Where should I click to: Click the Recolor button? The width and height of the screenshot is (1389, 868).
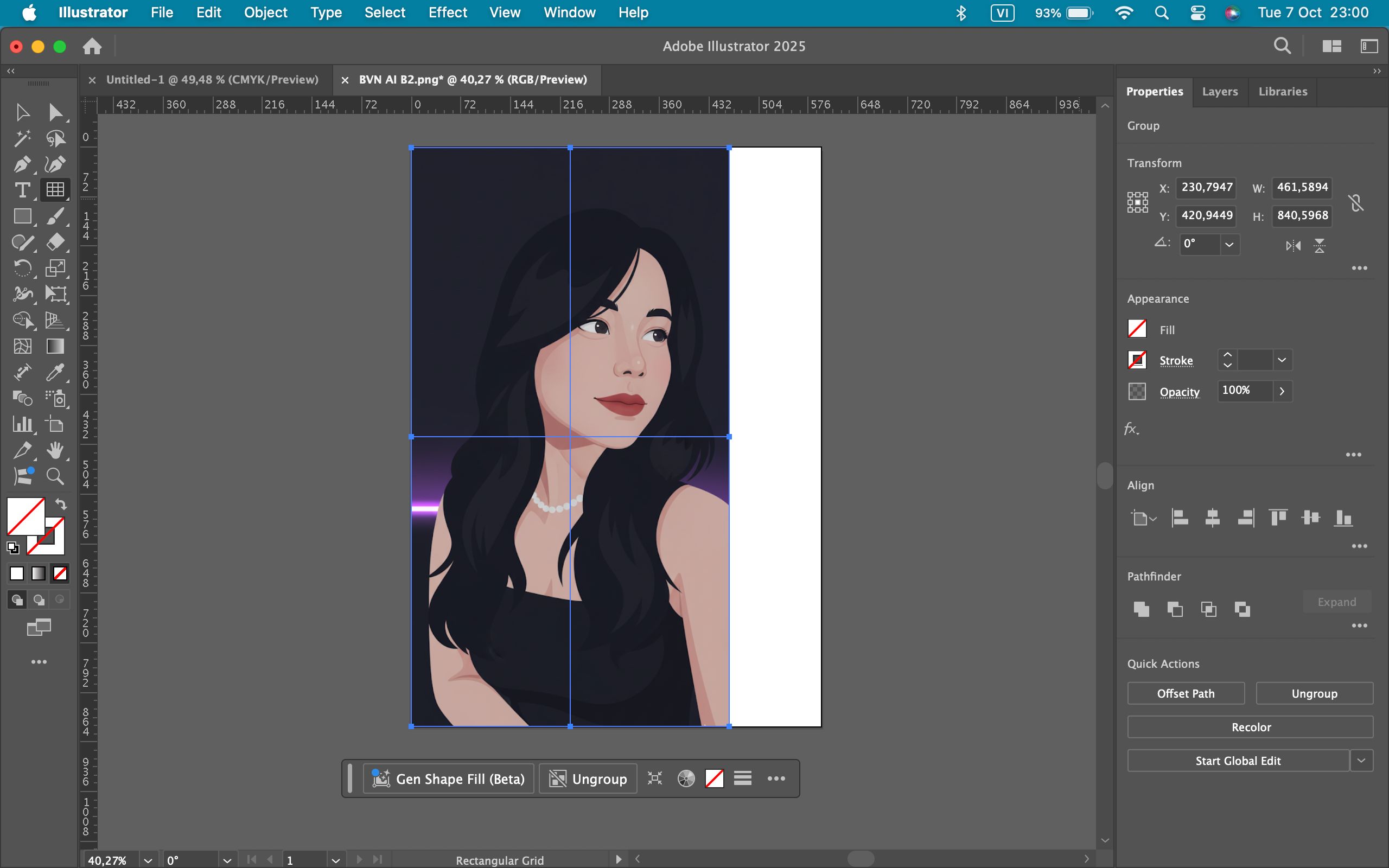point(1250,727)
